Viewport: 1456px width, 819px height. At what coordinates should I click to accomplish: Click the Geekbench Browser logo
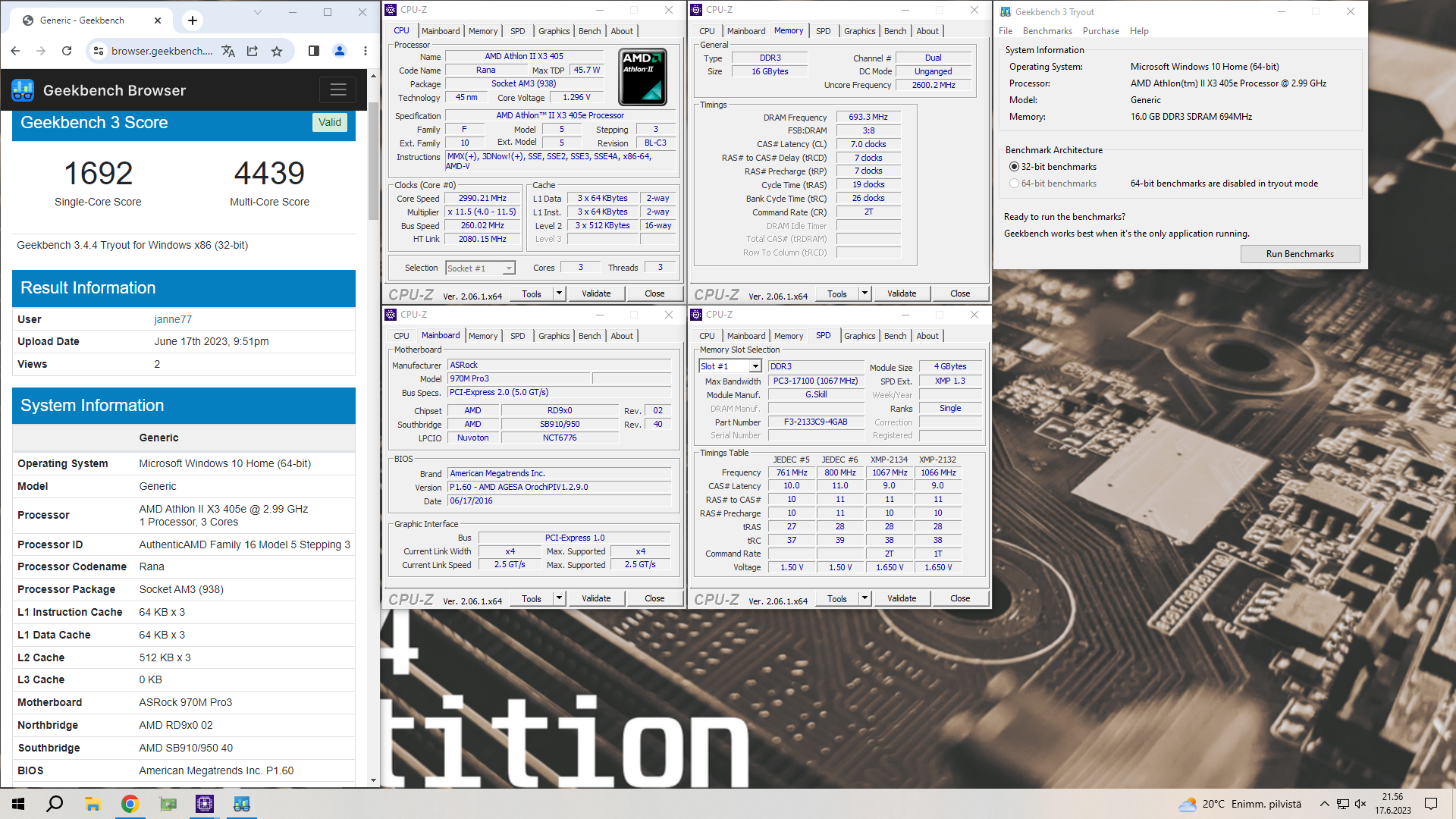[x=23, y=90]
